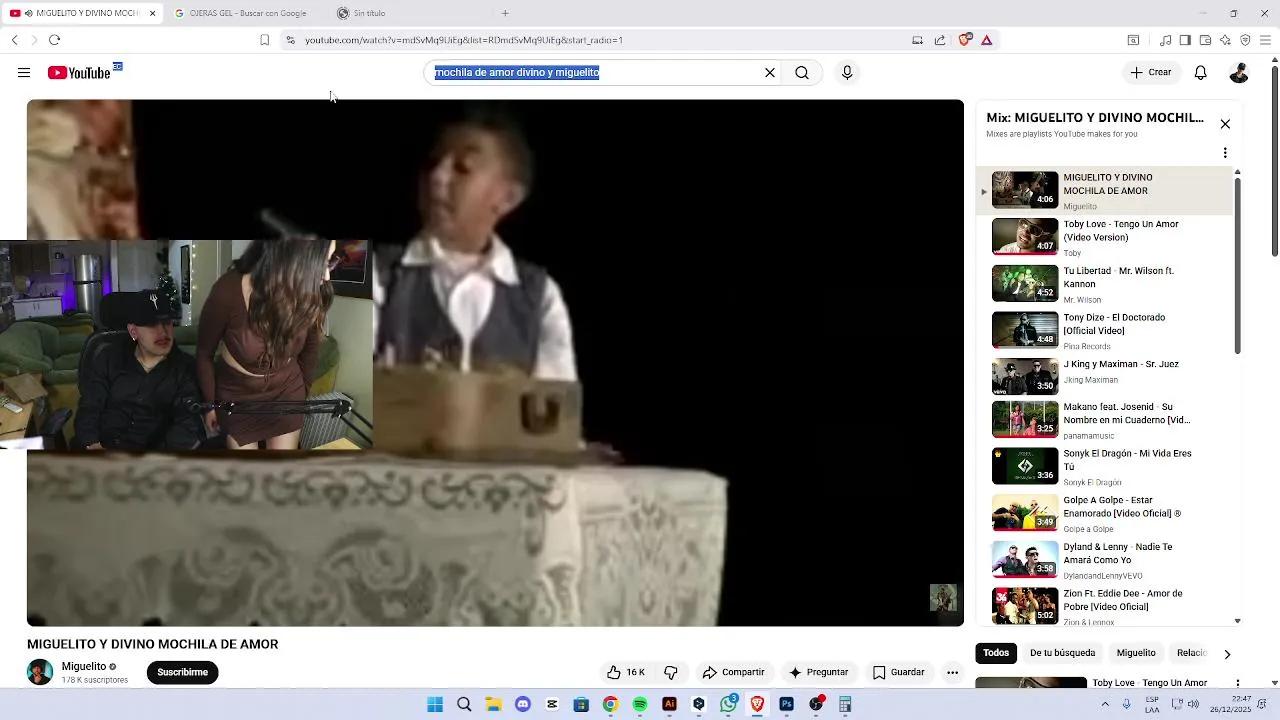Screen dimensions: 1280x720
Task: Open the channel watermark on video
Action: point(943,598)
